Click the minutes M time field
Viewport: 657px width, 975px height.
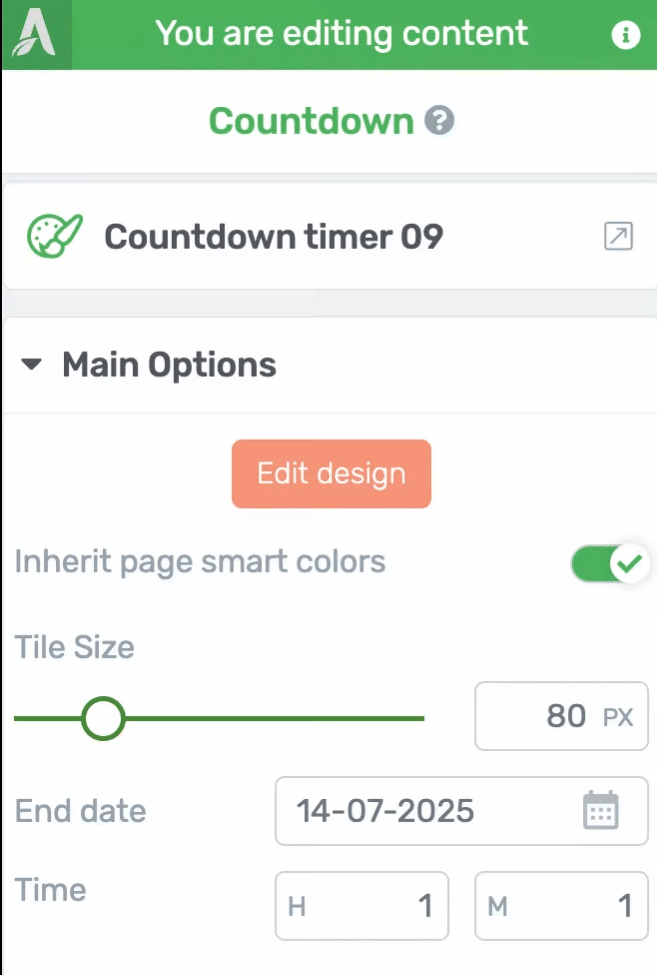[561, 905]
